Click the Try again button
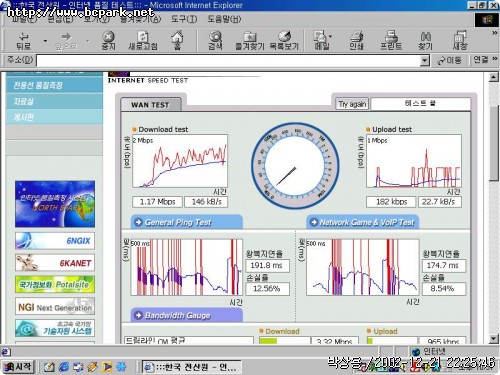This screenshot has width=500, height=375. pyautogui.click(x=352, y=104)
